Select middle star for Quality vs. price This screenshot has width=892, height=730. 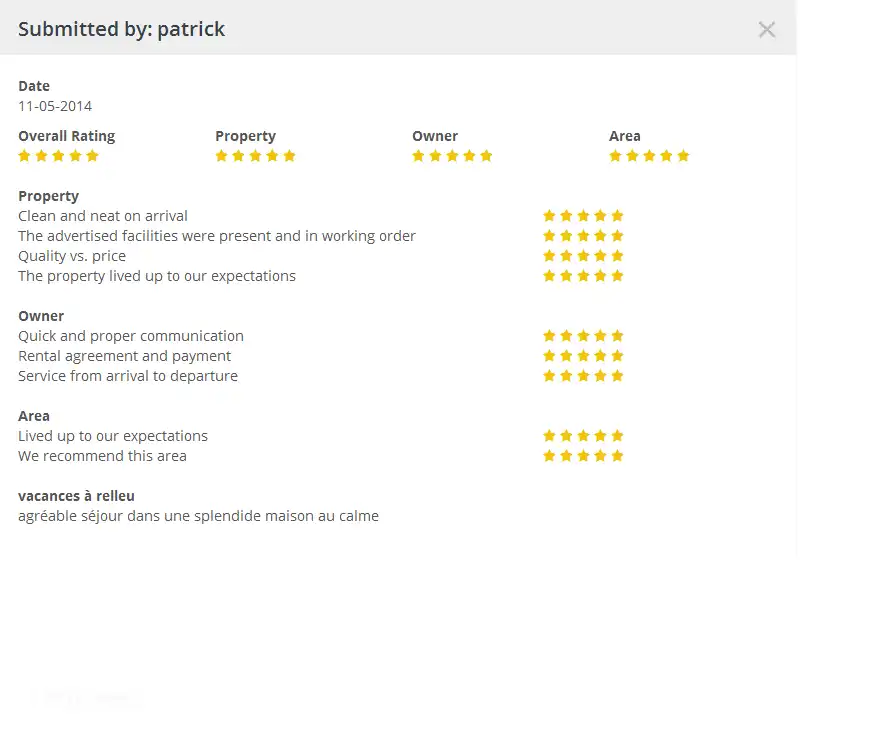[x=583, y=256]
